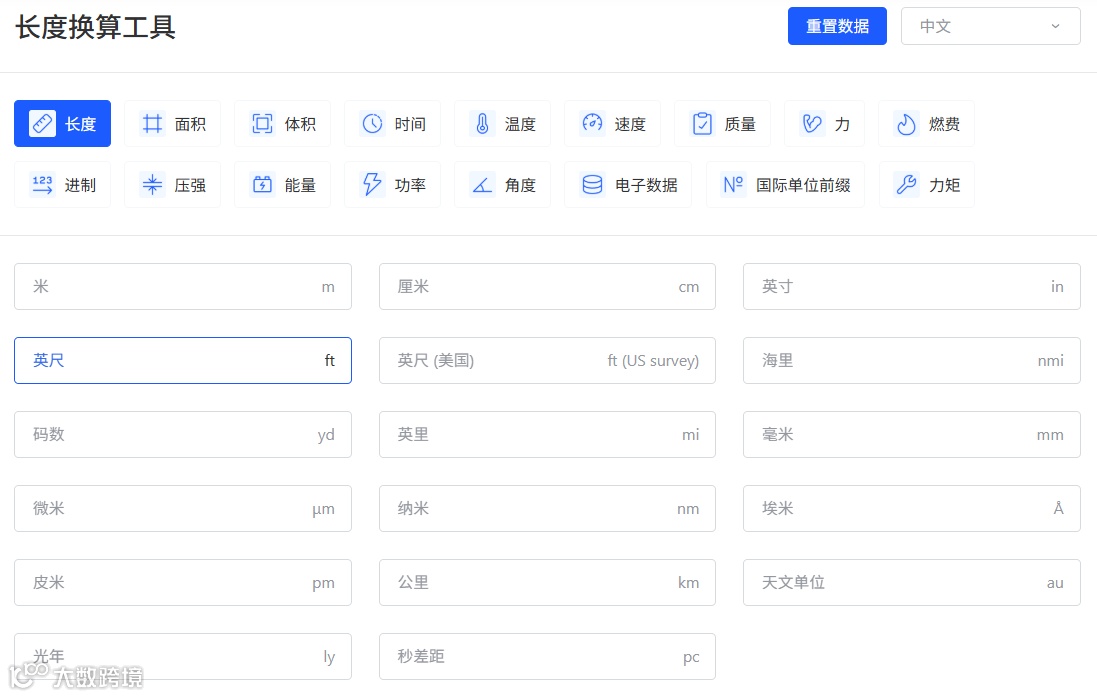
Task: Switch to the 面积 tab label
Action: point(190,125)
